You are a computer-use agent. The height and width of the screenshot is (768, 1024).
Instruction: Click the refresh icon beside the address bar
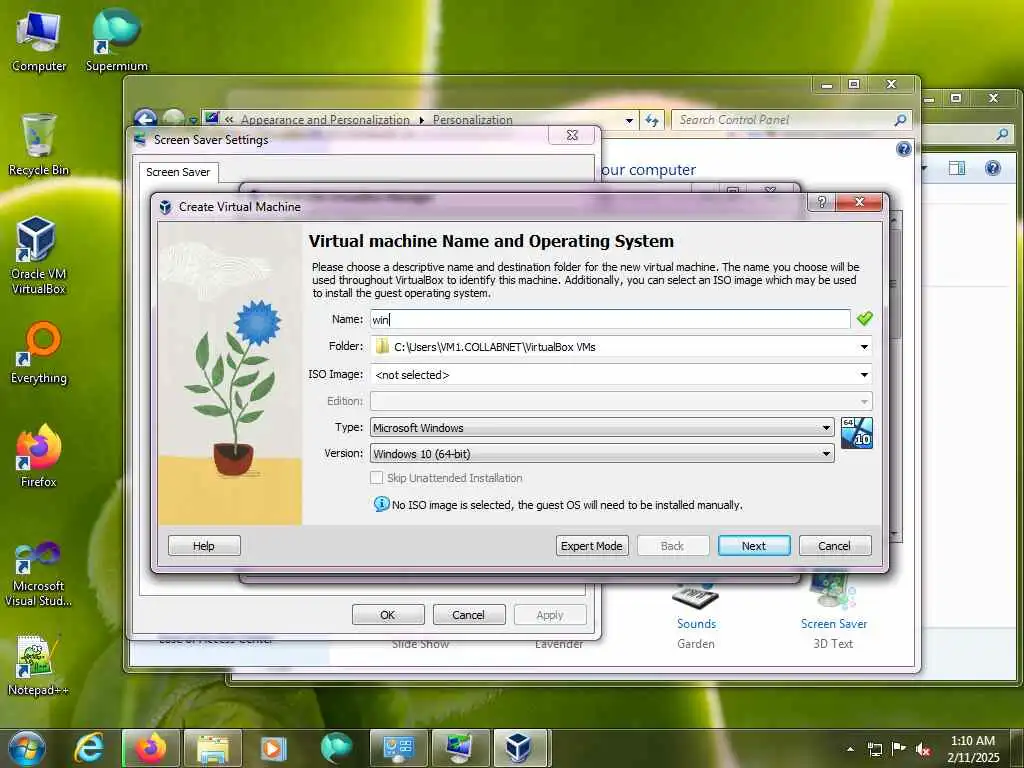coord(652,120)
